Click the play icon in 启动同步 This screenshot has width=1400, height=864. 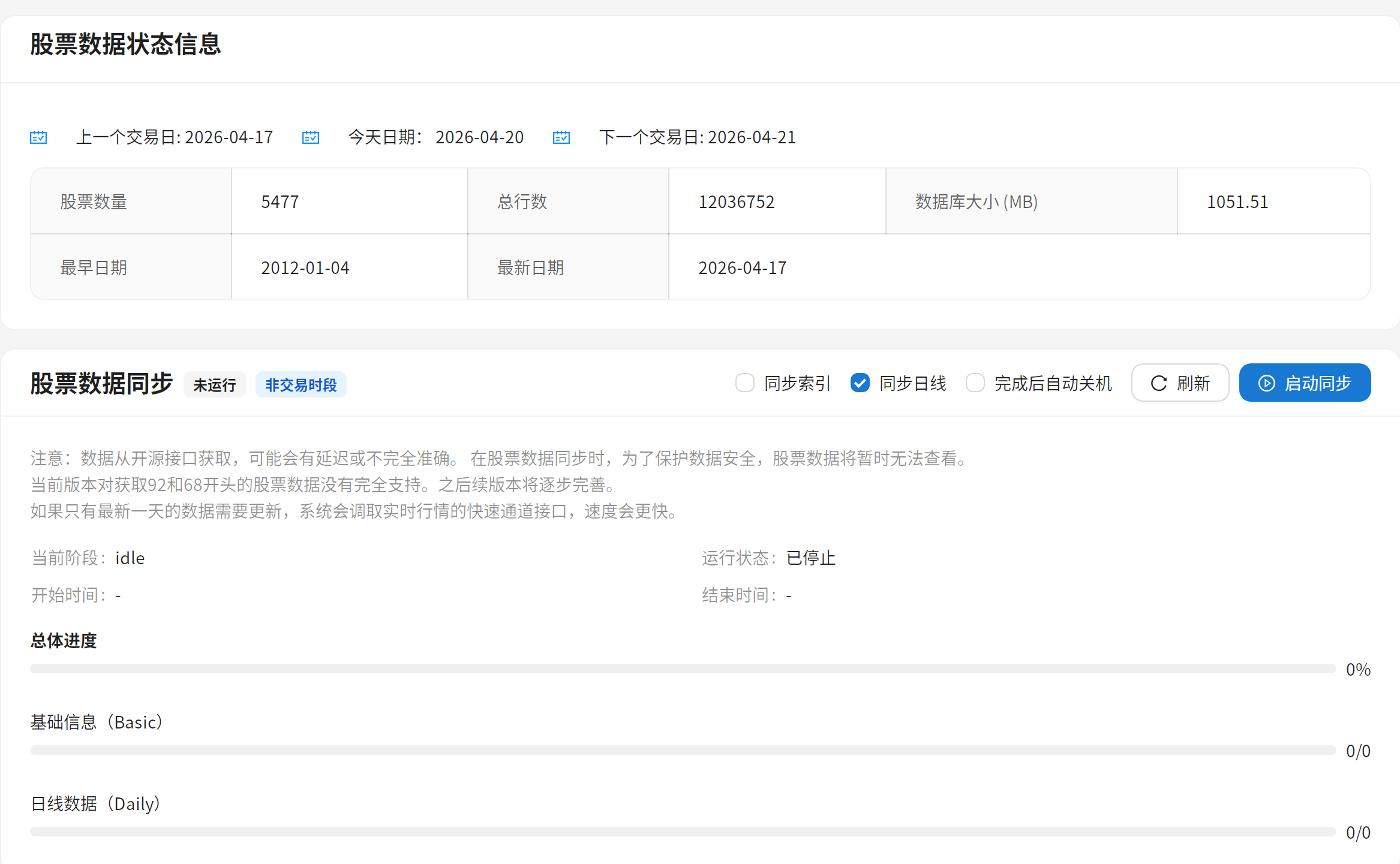tap(1266, 383)
